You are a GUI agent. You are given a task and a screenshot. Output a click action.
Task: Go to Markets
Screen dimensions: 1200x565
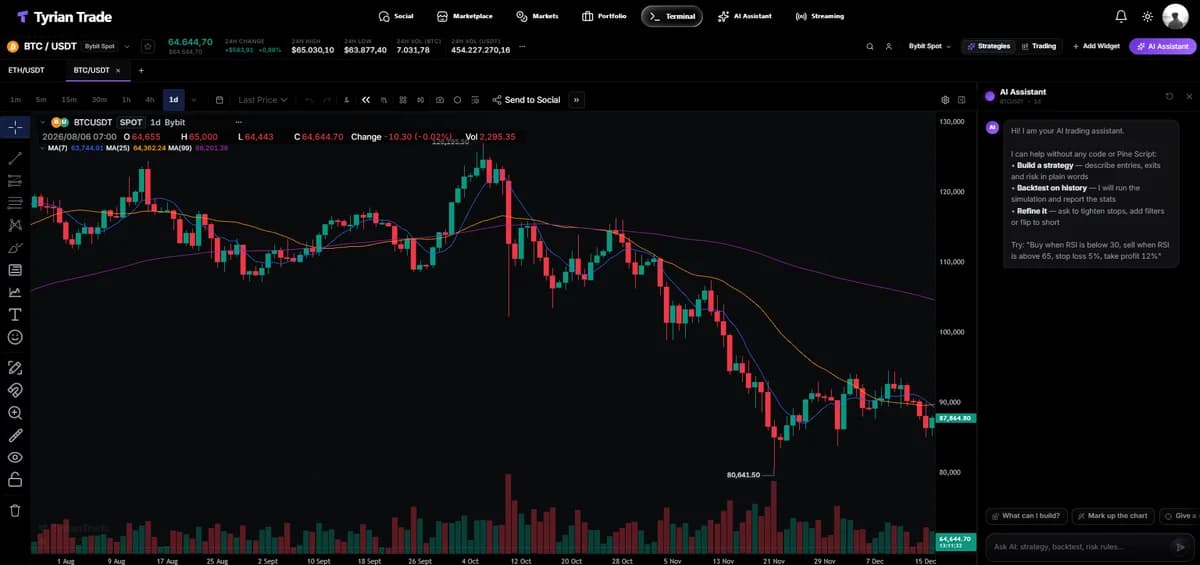(x=537, y=16)
